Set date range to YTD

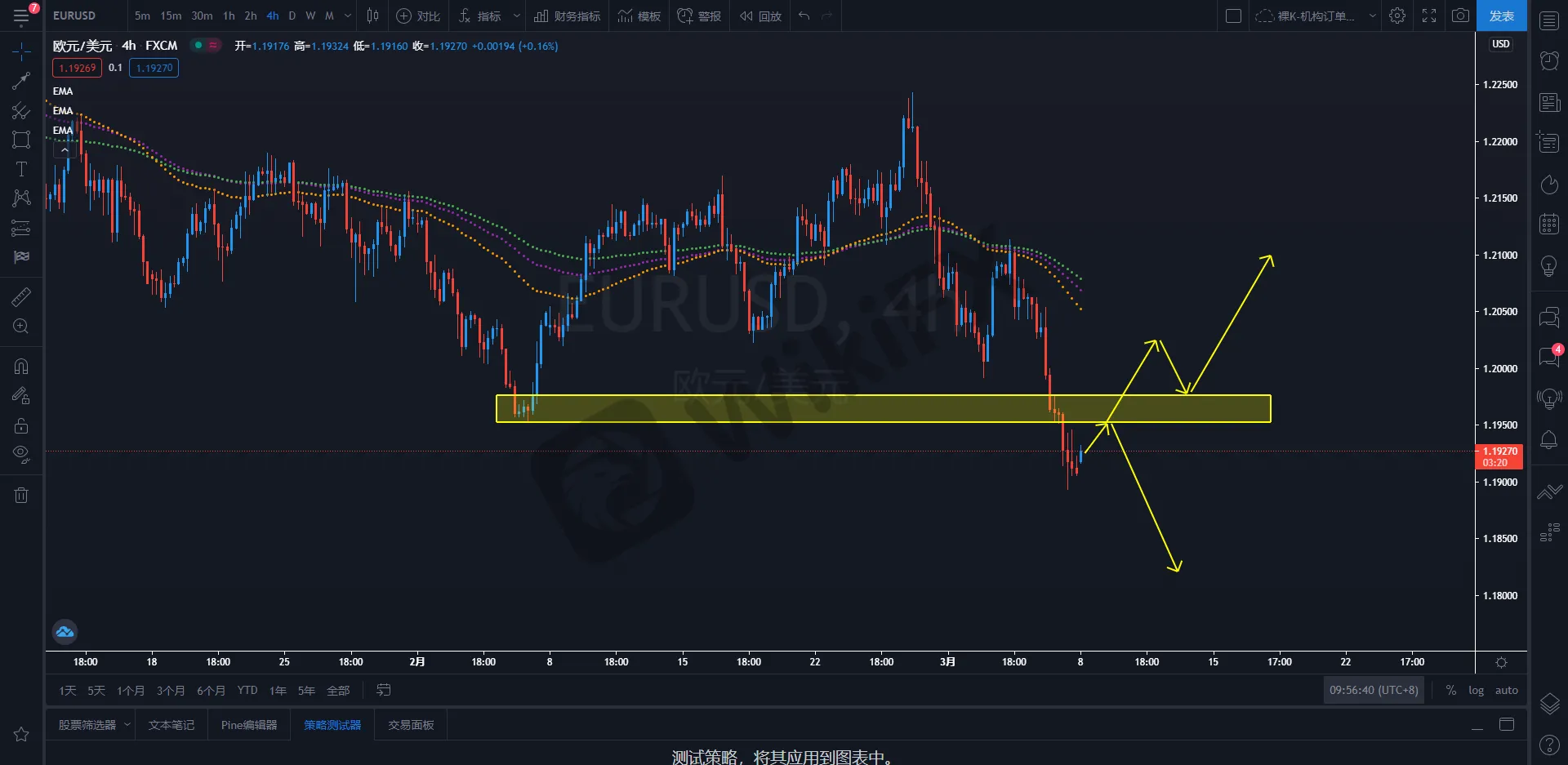(x=247, y=691)
